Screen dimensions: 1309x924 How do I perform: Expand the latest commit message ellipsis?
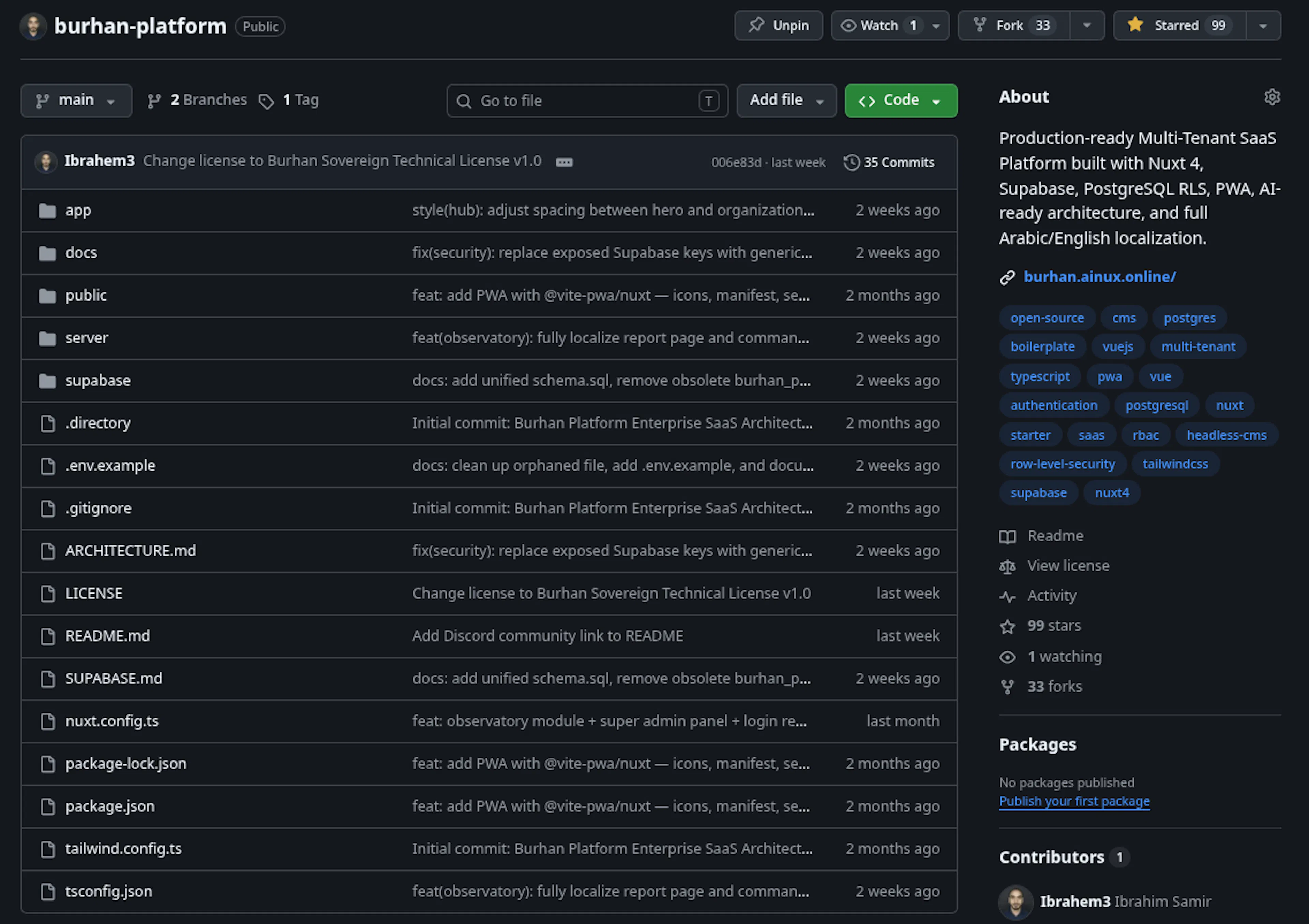click(x=564, y=163)
